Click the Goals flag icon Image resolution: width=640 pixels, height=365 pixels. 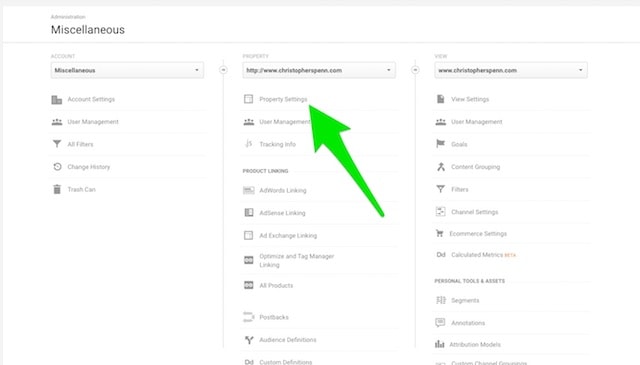pos(440,144)
